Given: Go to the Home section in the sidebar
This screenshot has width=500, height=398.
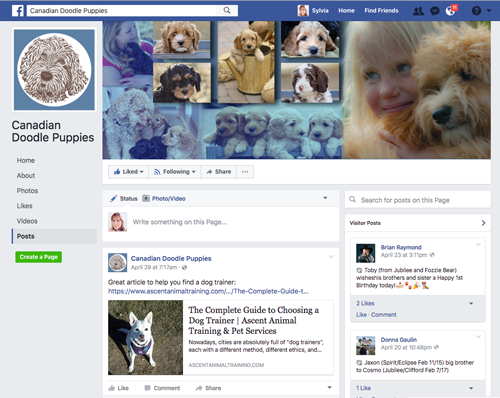Looking at the screenshot, I should (x=26, y=160).
